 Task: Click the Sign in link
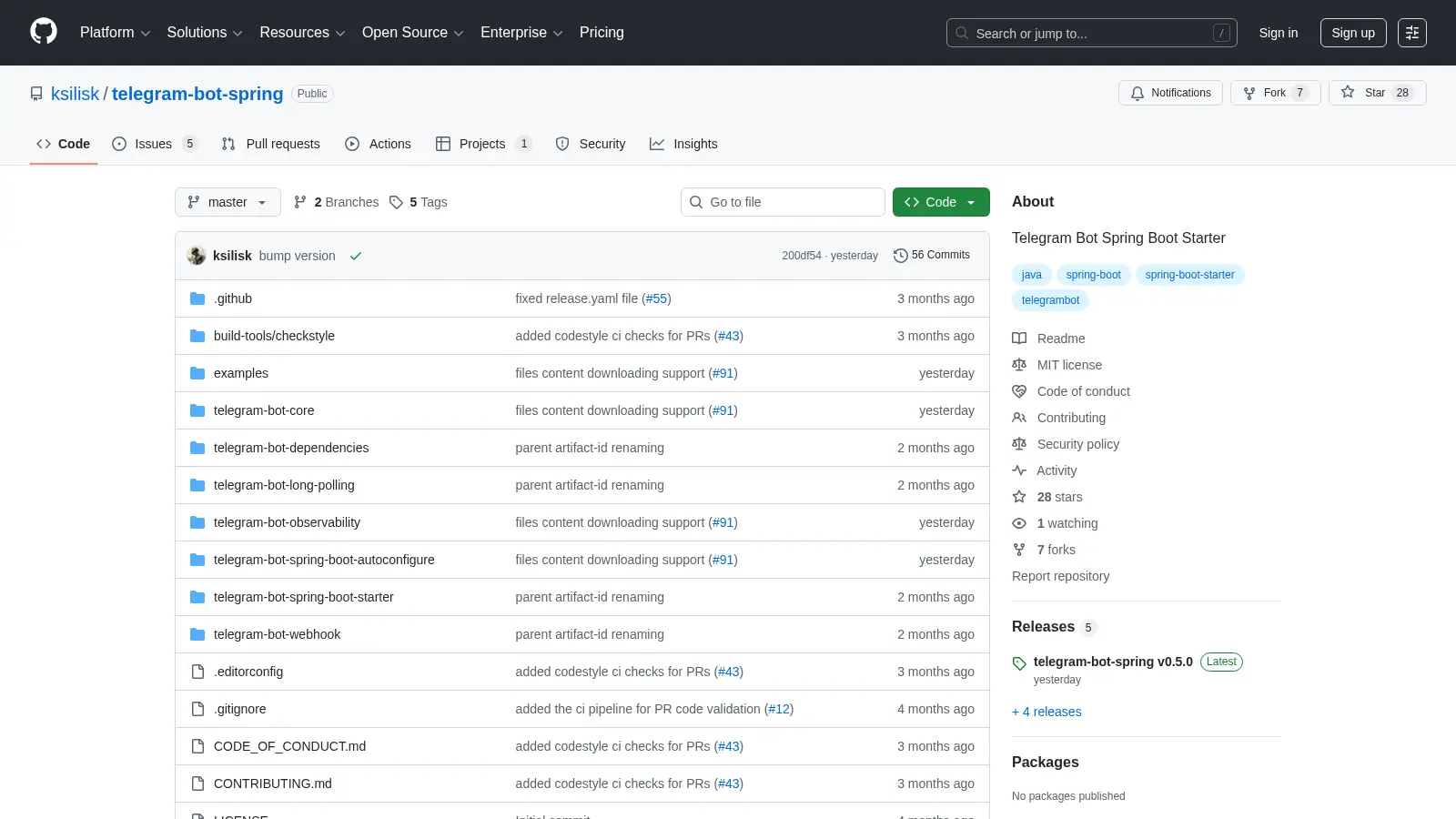[1279, 33]
